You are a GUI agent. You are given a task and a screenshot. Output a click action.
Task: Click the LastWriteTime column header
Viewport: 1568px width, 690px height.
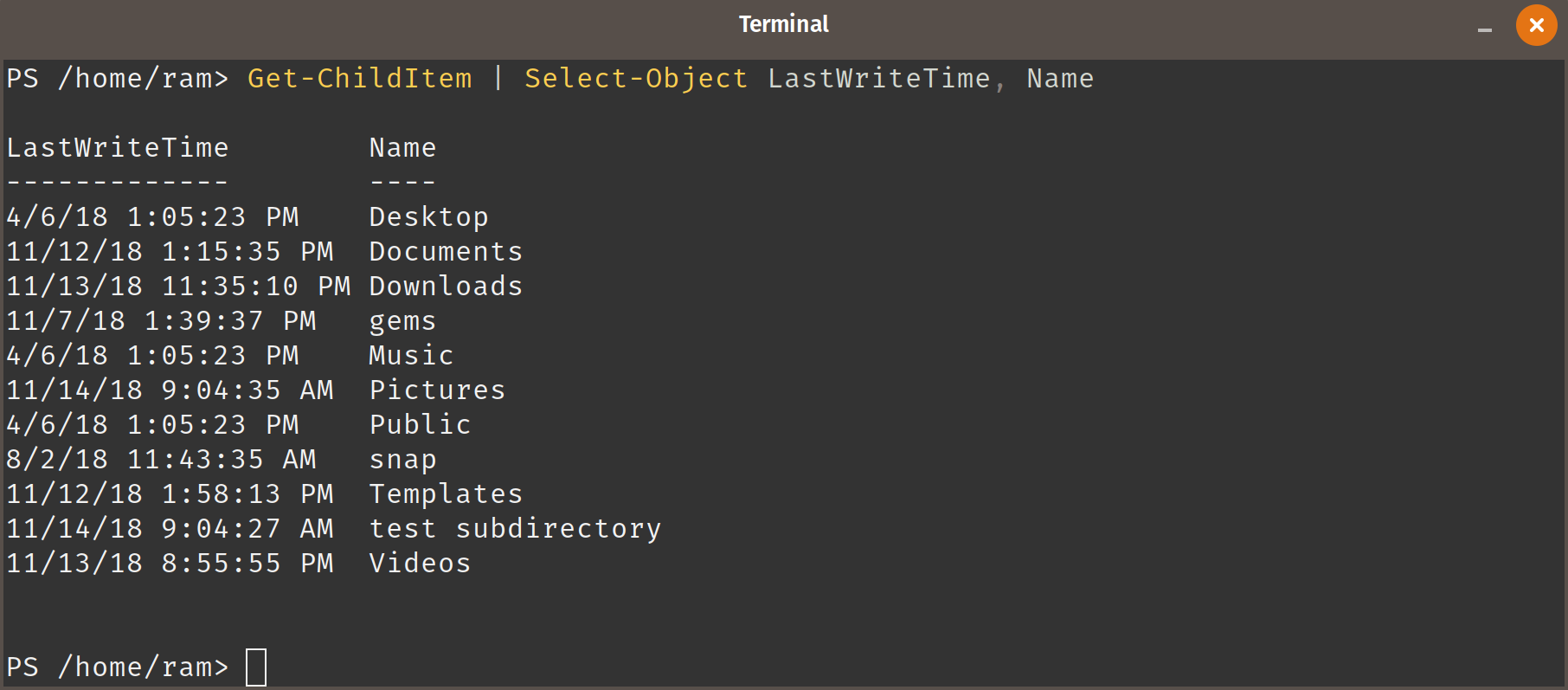tap(118, 148)
